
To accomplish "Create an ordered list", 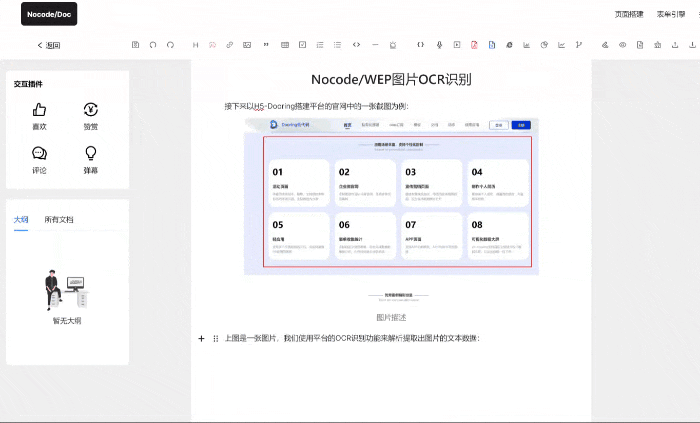I will tap(320, 45).
